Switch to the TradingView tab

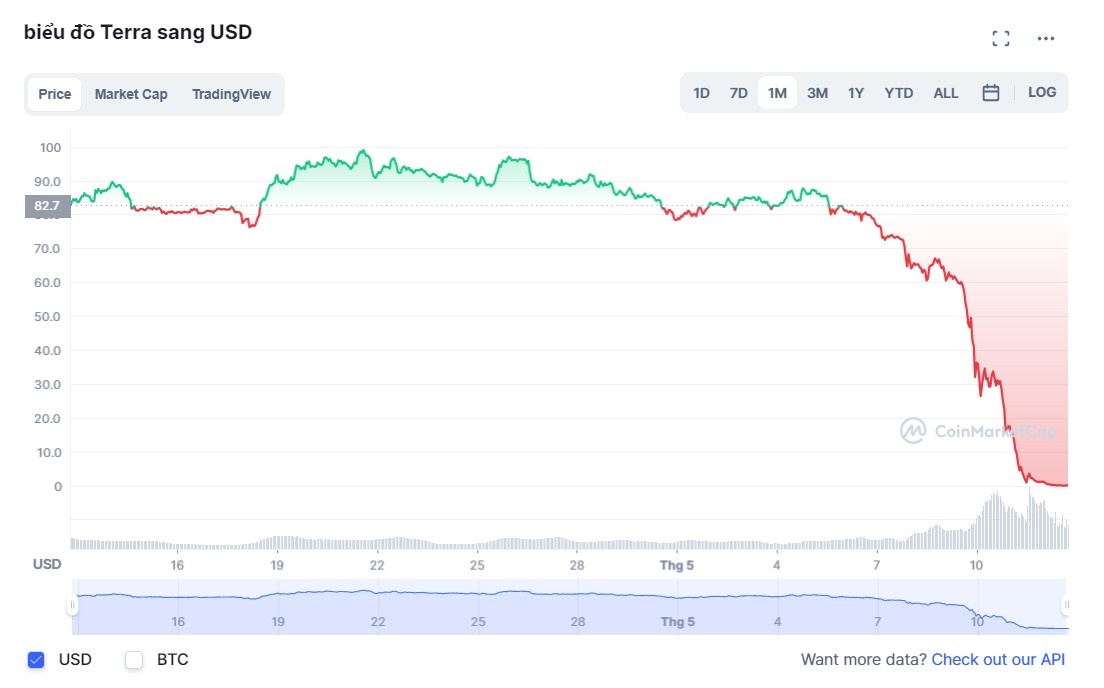(231, 94)
